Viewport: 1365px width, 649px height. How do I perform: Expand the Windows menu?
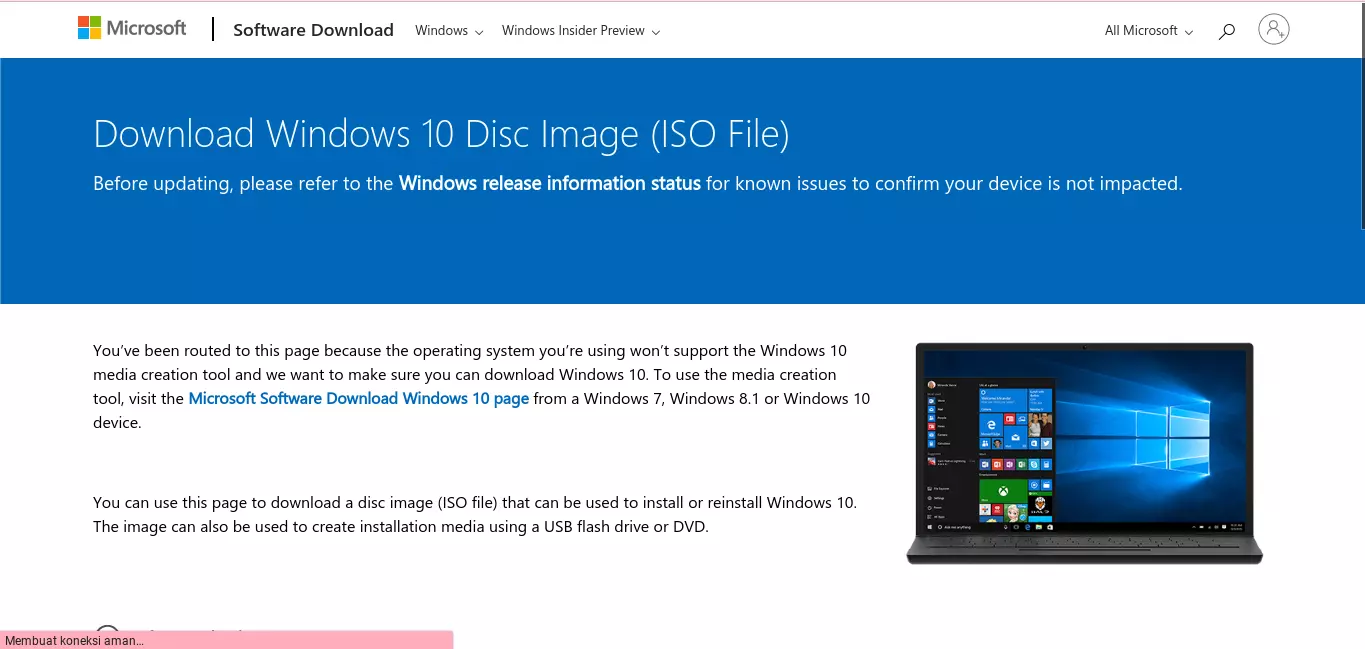[449, 31]
